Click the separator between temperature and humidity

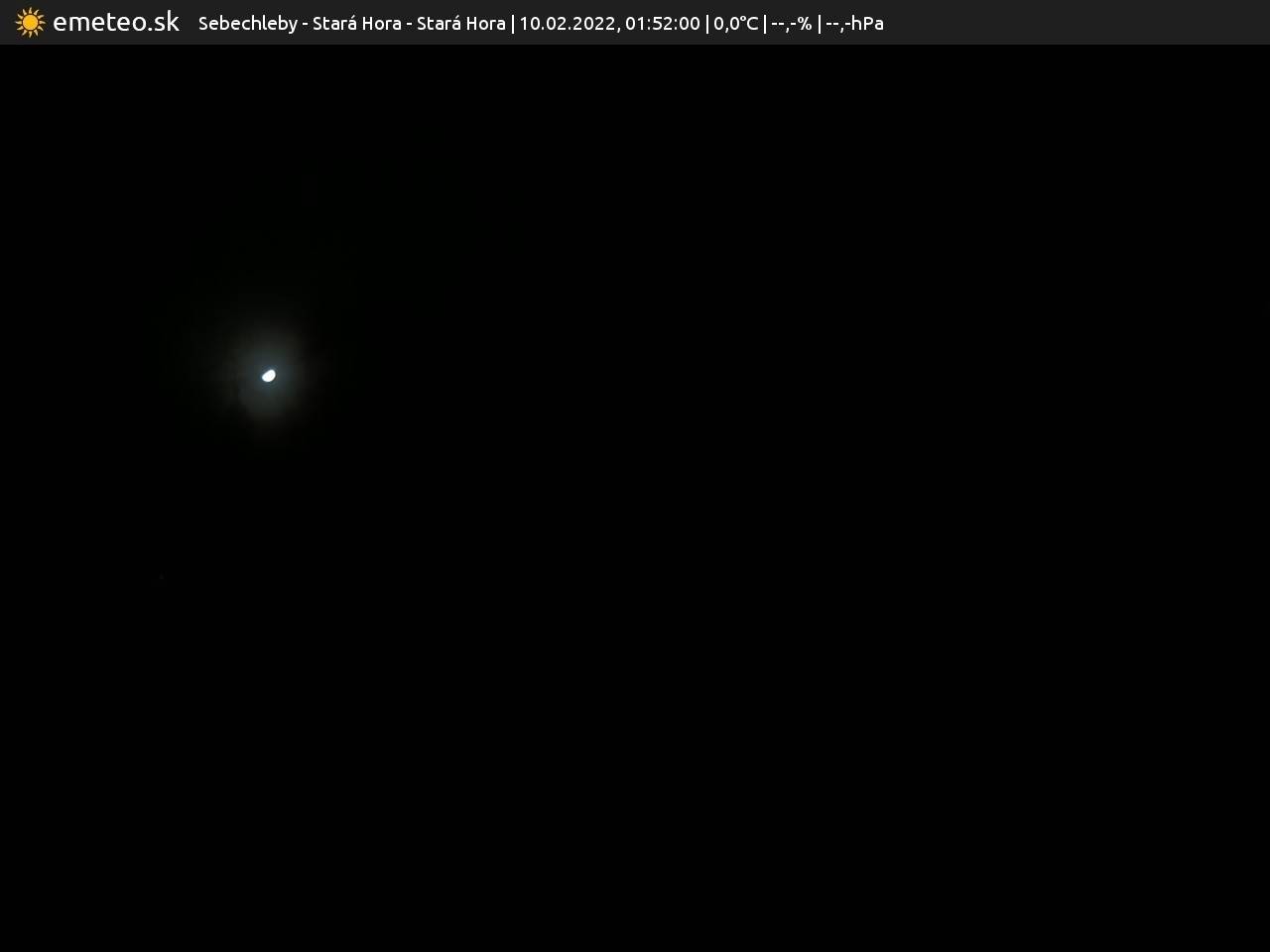coord(765,23)
